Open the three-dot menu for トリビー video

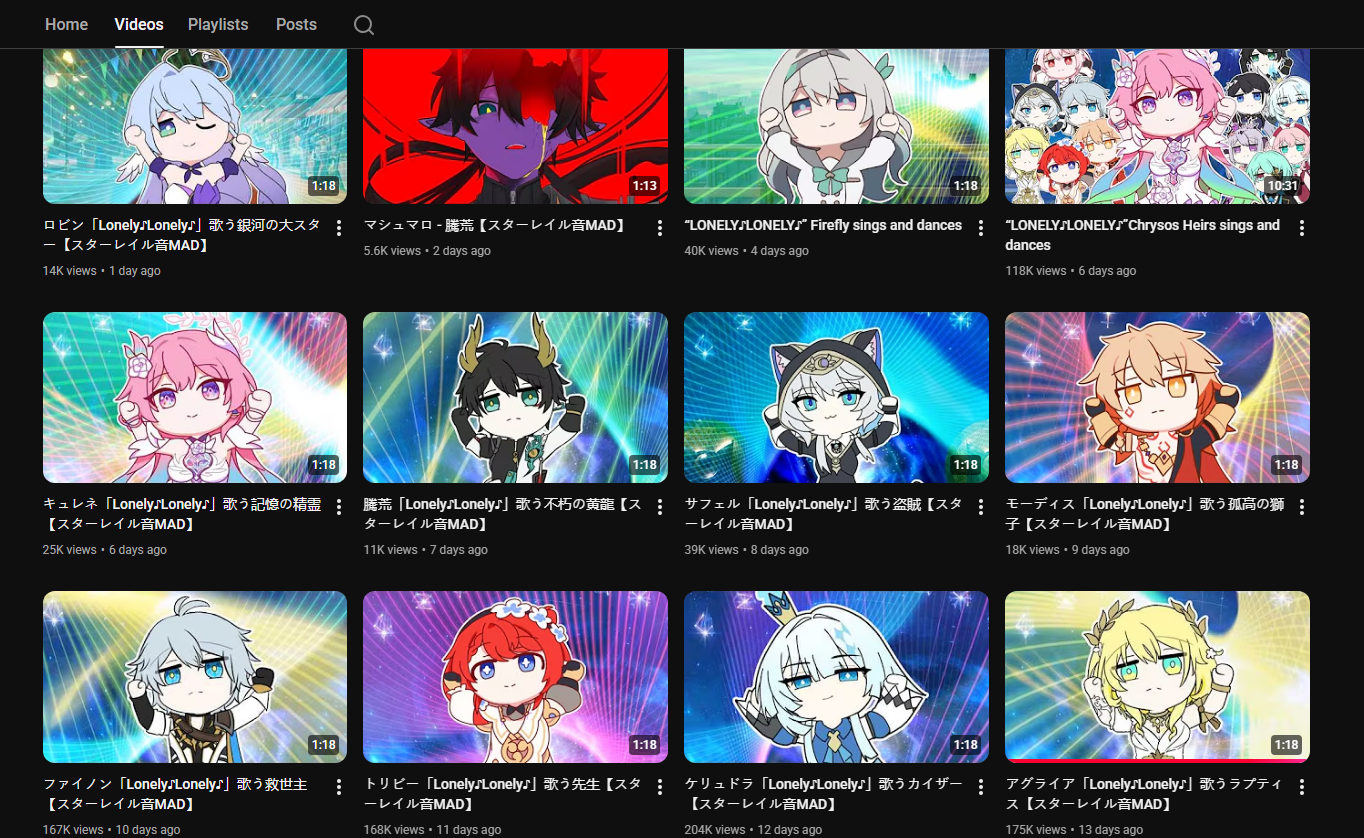coord(660,787)
